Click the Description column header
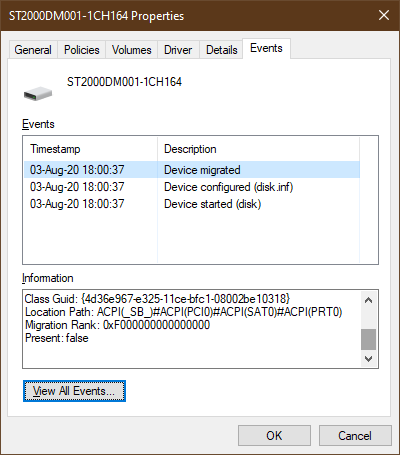400x455 pixels. pyautogui.click(x=258, y=149)
